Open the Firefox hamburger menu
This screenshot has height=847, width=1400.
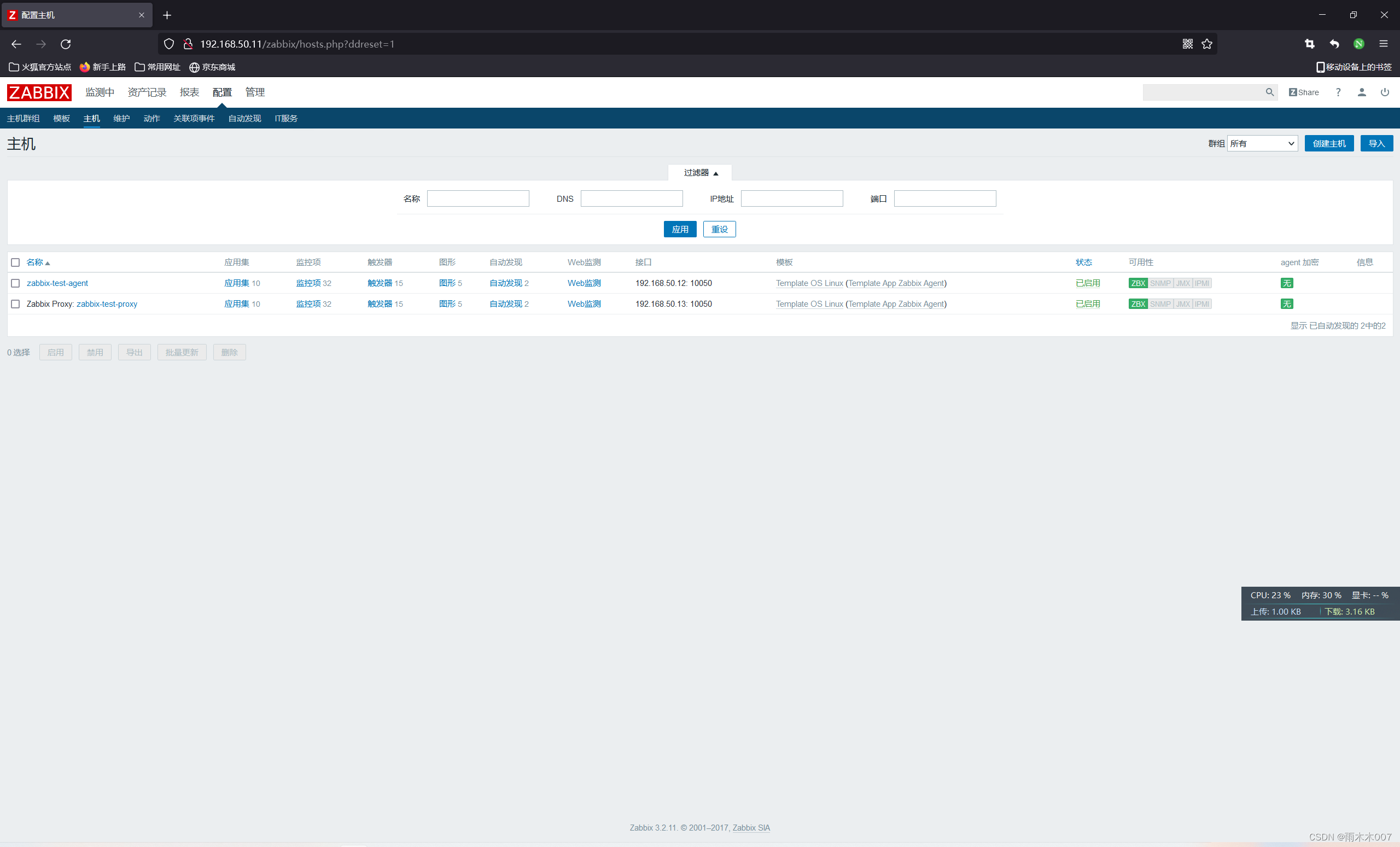pos(1384,44)
